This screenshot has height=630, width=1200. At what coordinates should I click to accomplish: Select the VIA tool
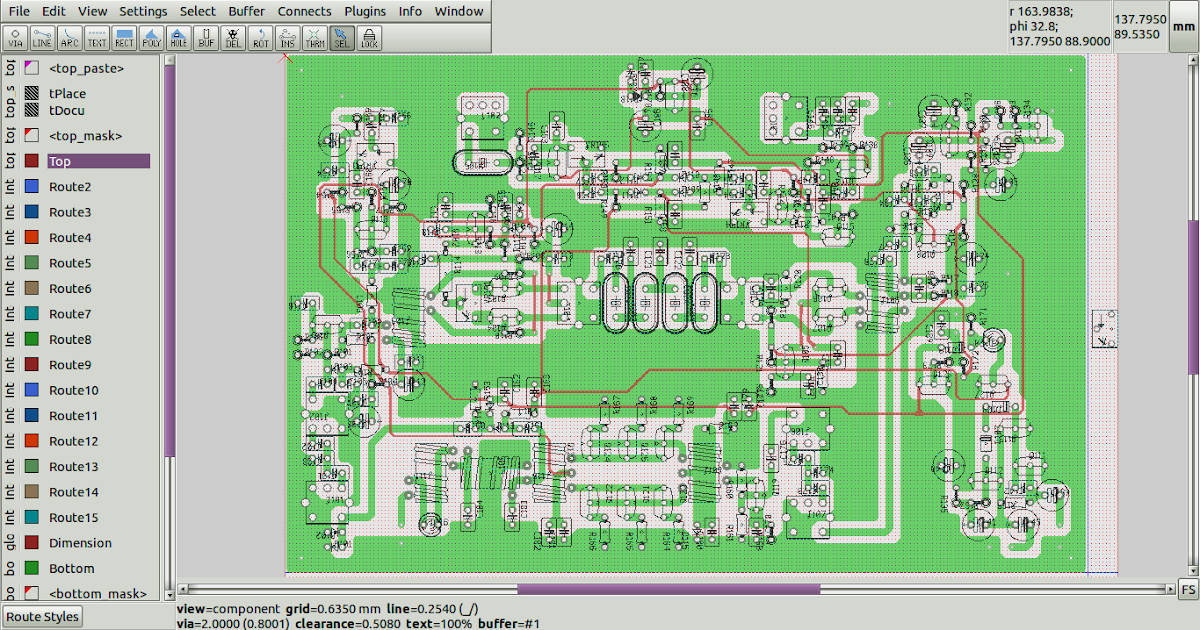click(16, 38)
